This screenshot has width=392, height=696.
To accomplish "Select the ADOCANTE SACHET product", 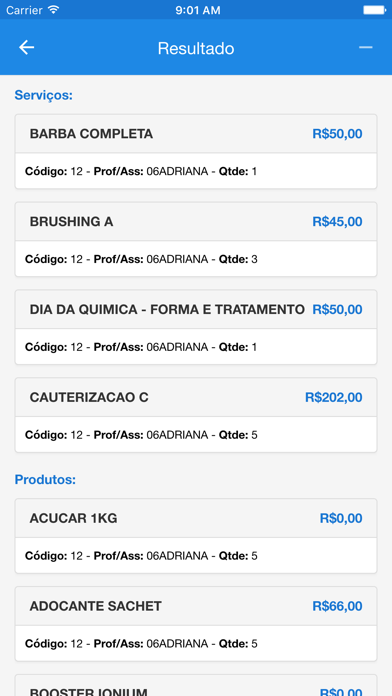I will [196, 624].
